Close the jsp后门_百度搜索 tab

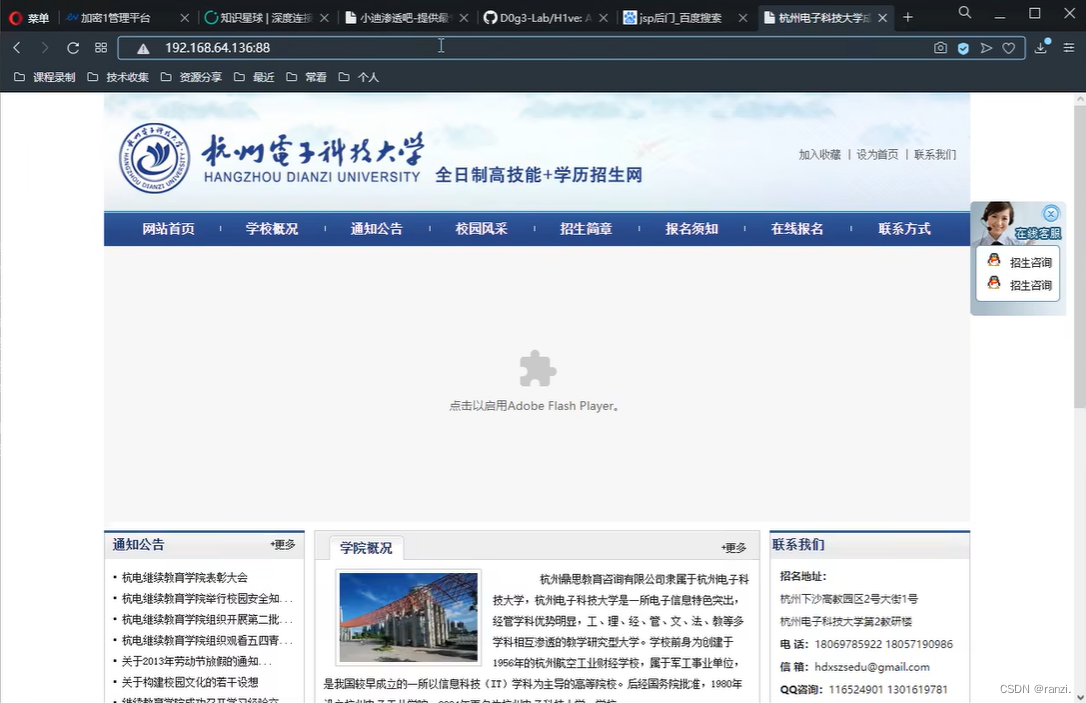click(x=743, y=18)
